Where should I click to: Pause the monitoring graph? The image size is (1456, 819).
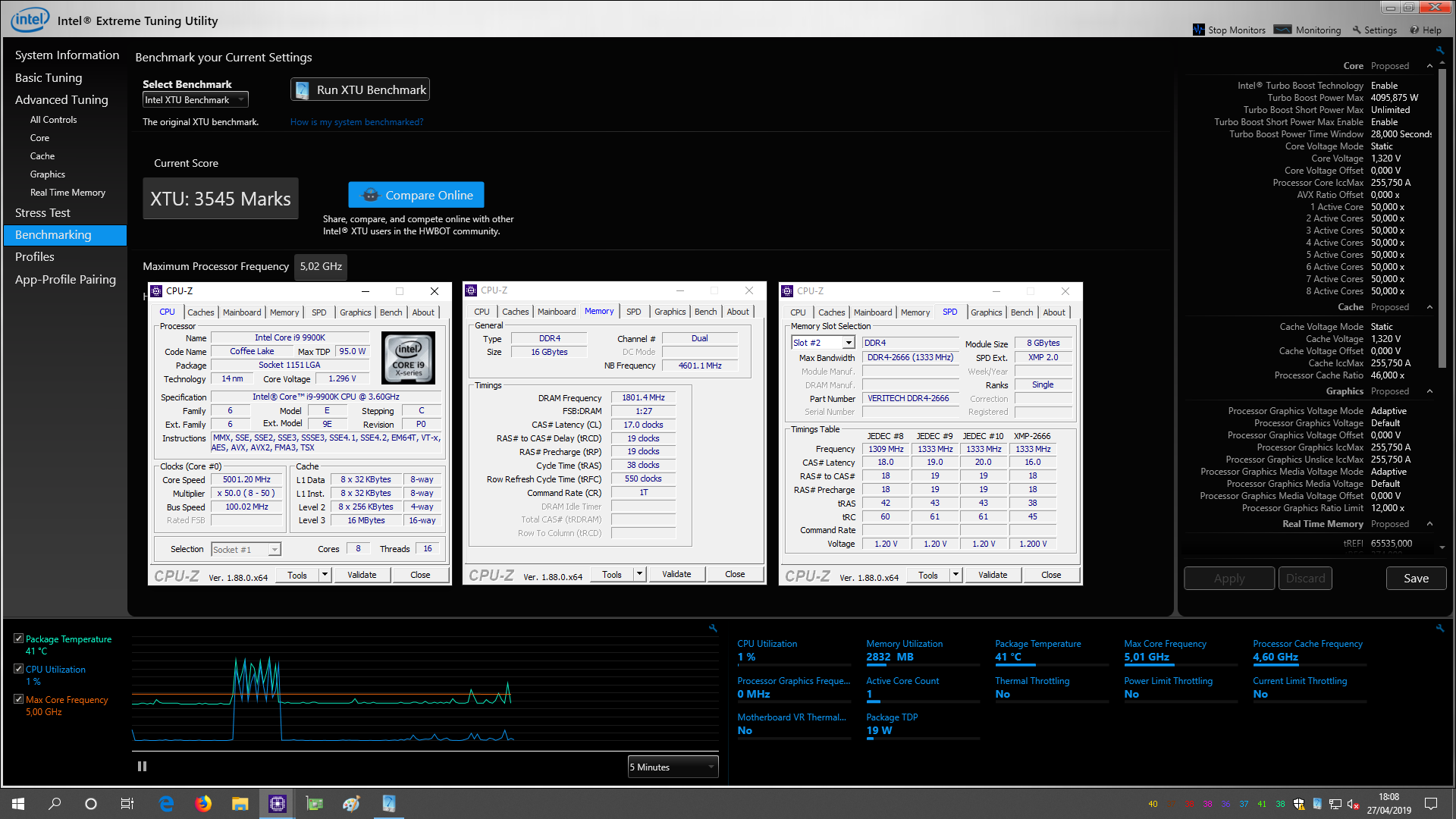[x=142, y=767]
